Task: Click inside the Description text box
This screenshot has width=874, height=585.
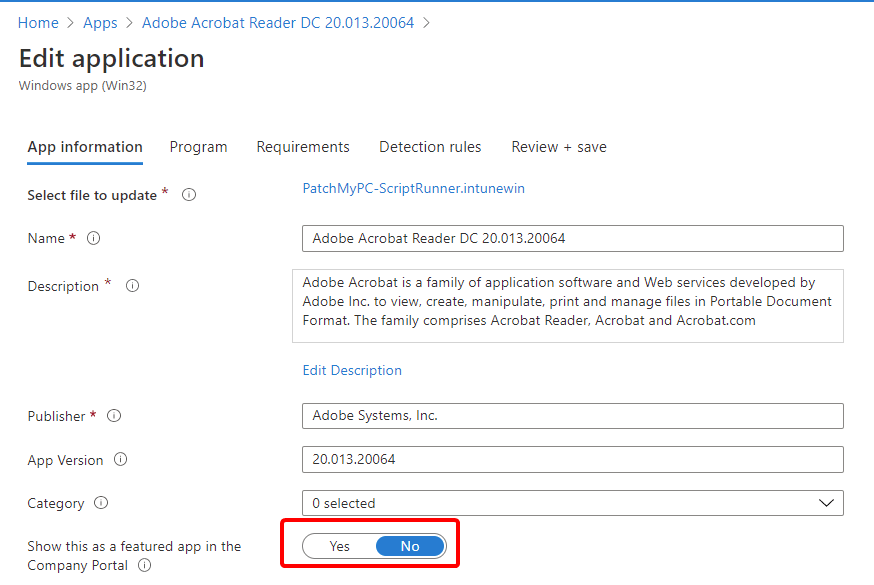Action: [567, 306]
